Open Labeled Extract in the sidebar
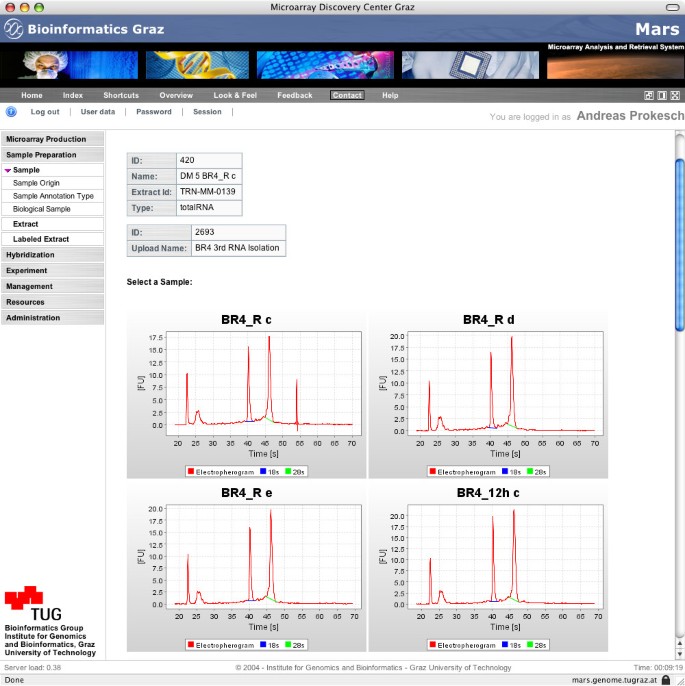The image size is (685, 686). click(52, 239)
